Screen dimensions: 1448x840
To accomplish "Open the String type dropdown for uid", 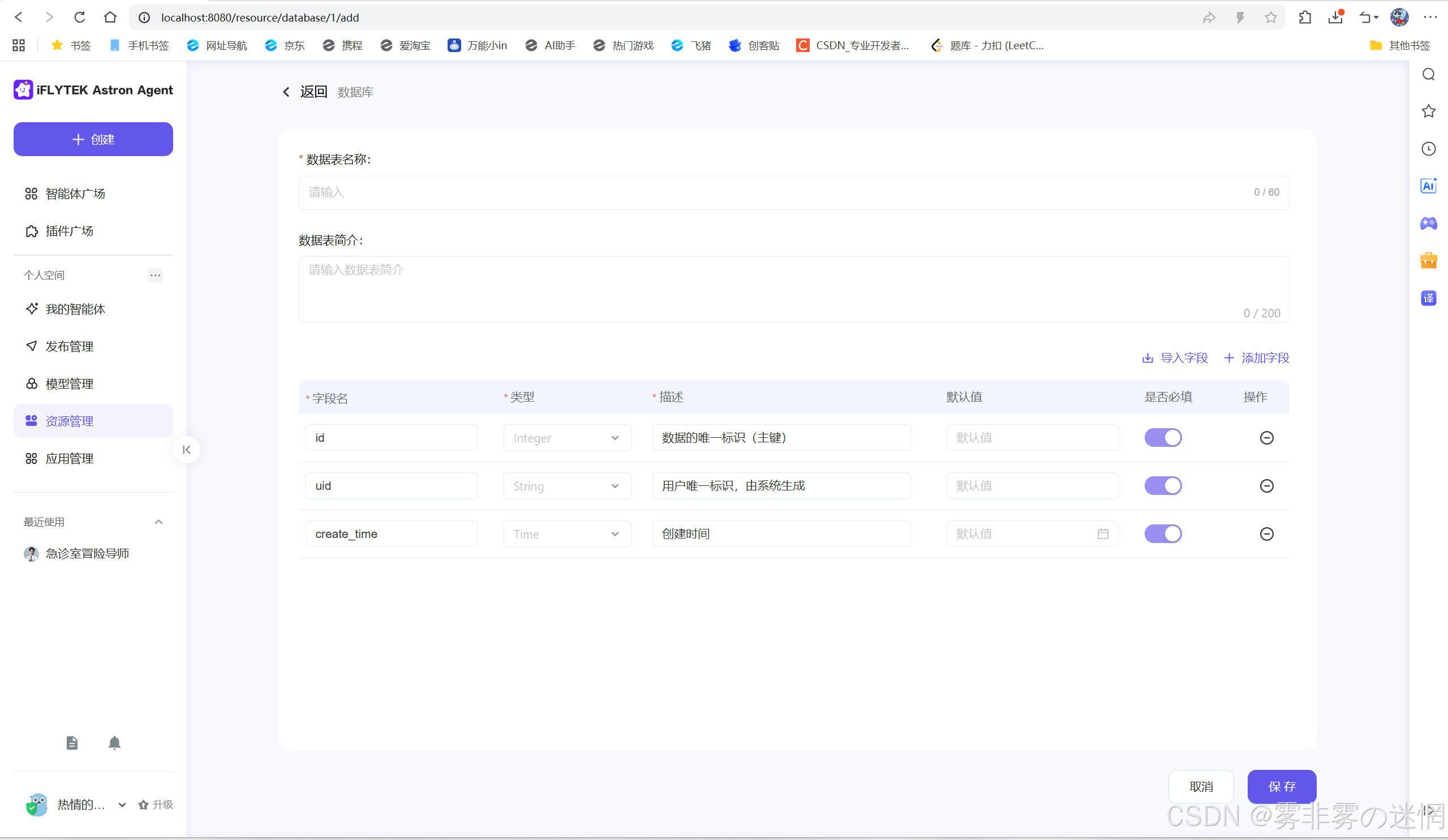I will (x=566, y=485).
